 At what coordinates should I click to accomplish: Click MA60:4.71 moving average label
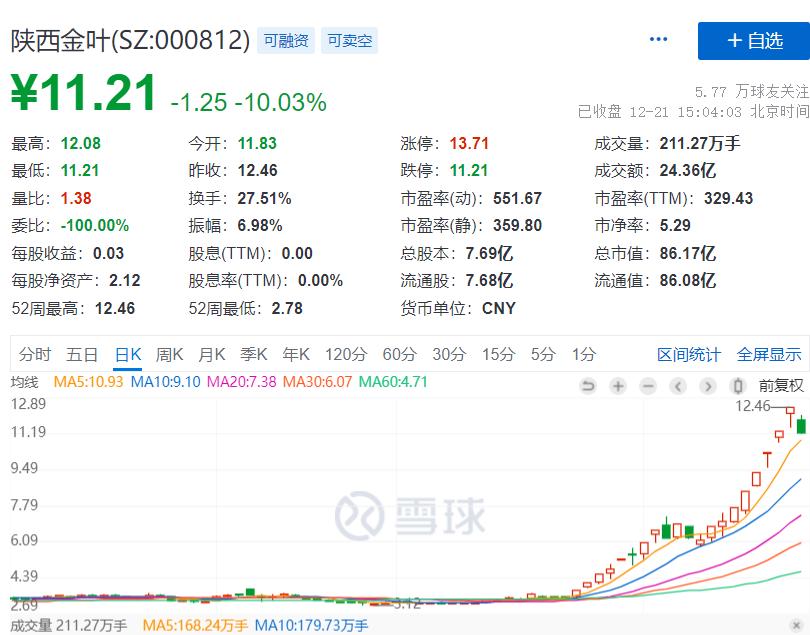point(393,382)
